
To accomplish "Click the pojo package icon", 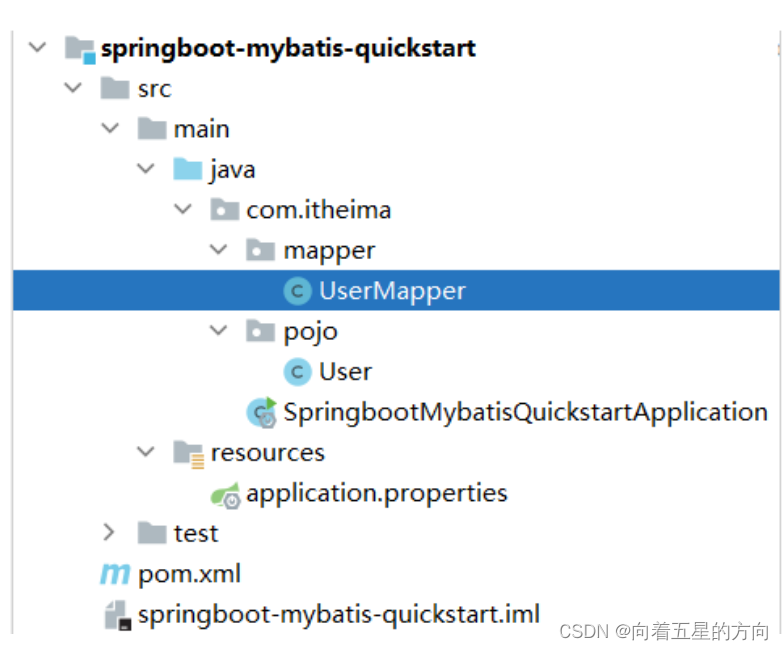I will 261,330.
